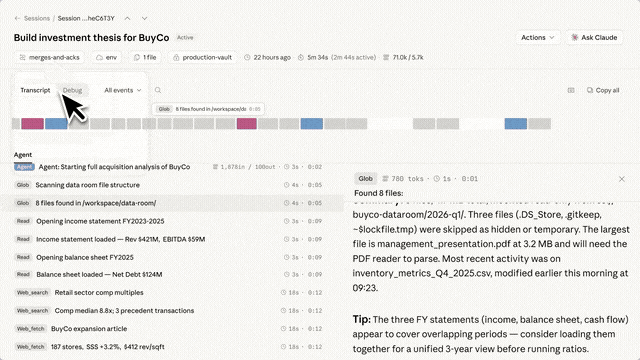The width and height of the screenshot is (640, 360).
Task: Select 'Opening income statement FY2023-2025' row
Action: coord(171,221)
